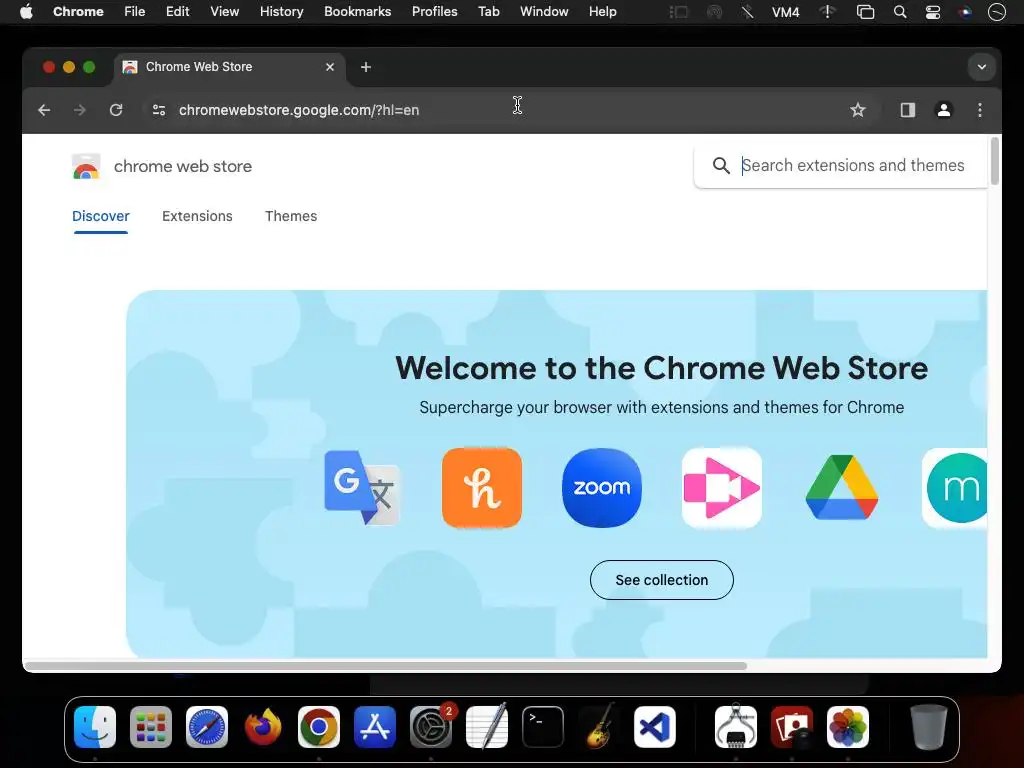The image size is (1024, 768).
Task: Open the Zoom extension icon
Action: click(x=601, y=488)
